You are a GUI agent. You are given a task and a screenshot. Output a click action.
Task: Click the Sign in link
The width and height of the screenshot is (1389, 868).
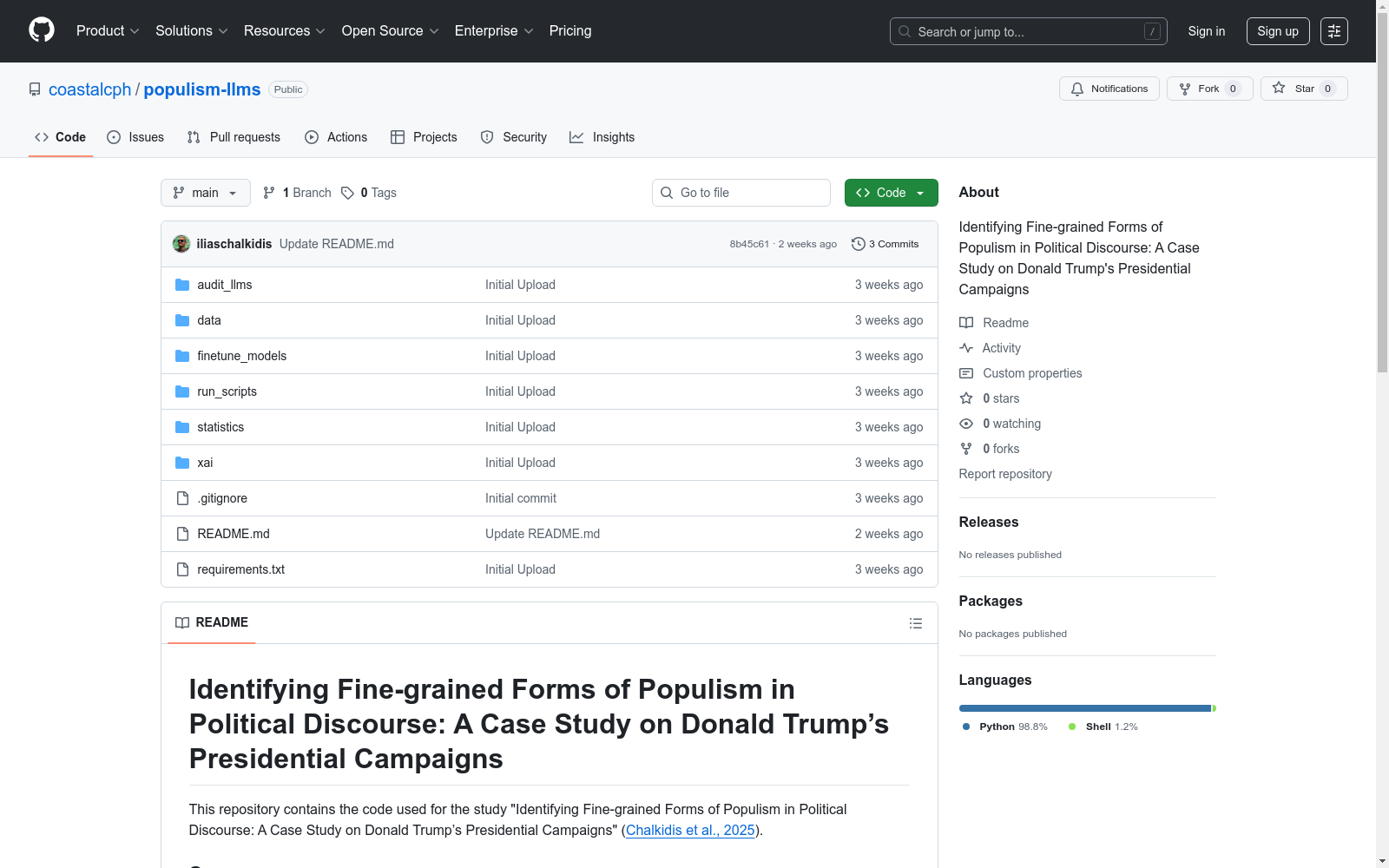pyautogui.click(x=1207, y=31)
